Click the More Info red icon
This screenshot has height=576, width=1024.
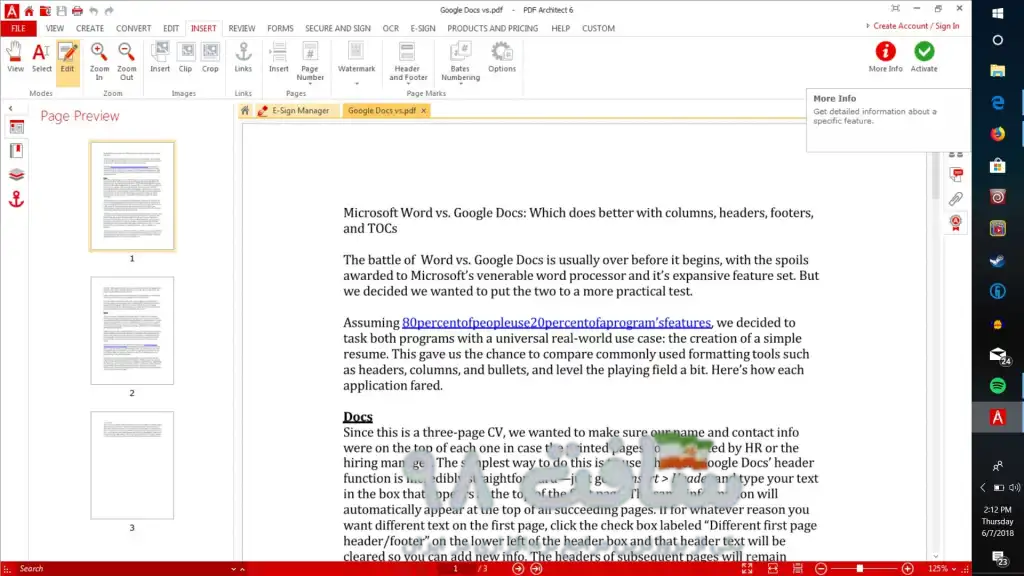click(886, 52)
